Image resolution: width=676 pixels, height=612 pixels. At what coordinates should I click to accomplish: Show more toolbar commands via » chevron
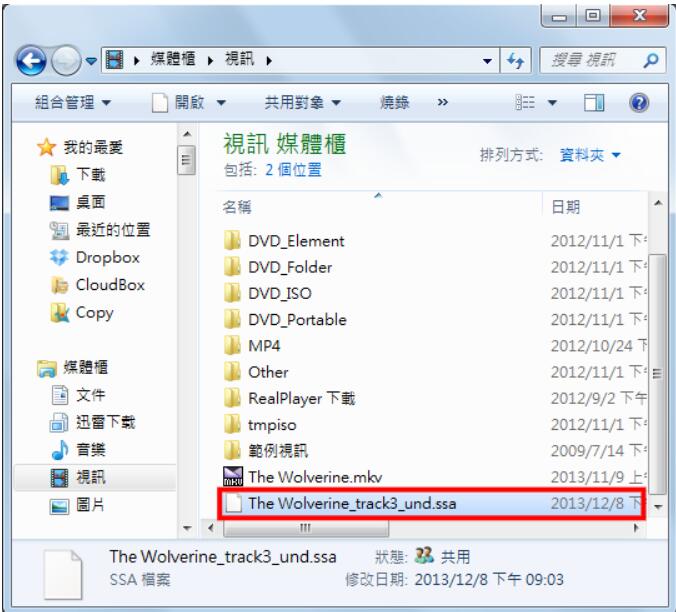443,103
